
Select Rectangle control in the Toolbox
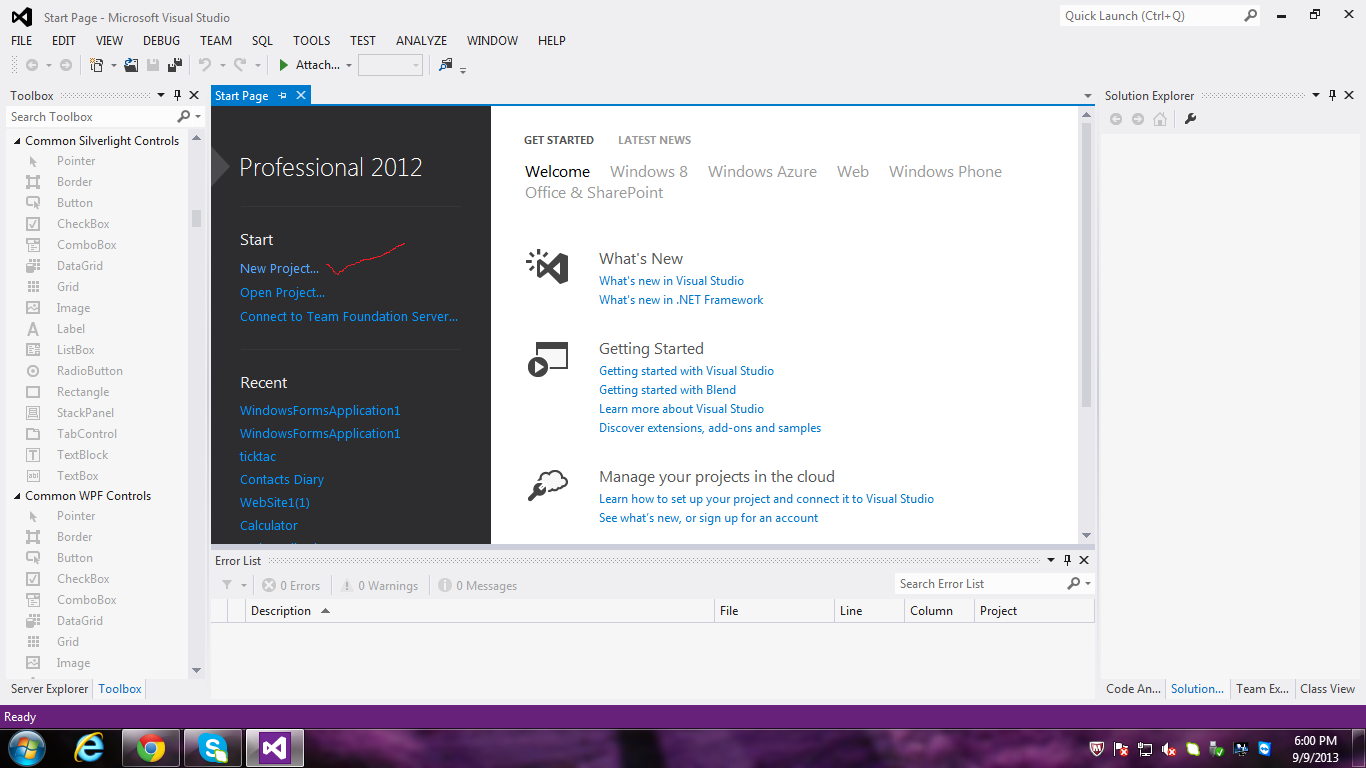click(83, 392)
